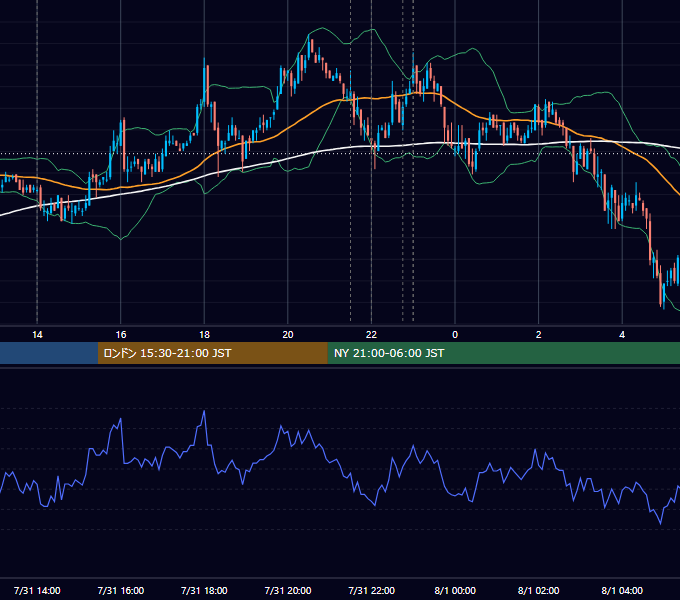The width and height of the screenshot is (680, 600).
Task: Click hour label 14 on price chart axis
Action: [37, 335]
